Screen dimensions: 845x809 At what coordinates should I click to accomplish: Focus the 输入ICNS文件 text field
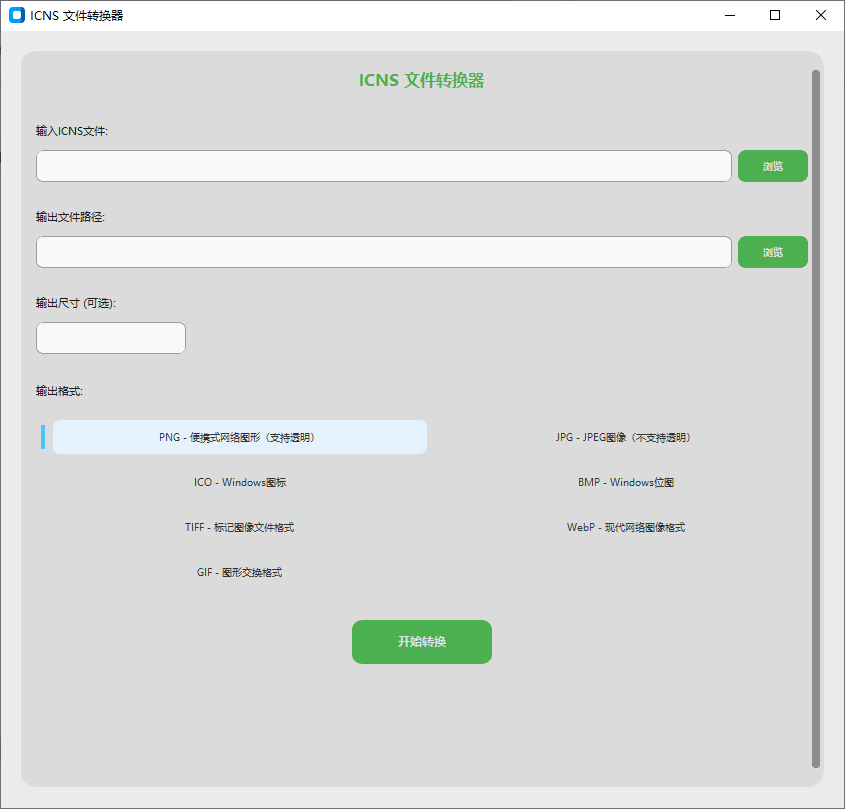tap(383, 166)
